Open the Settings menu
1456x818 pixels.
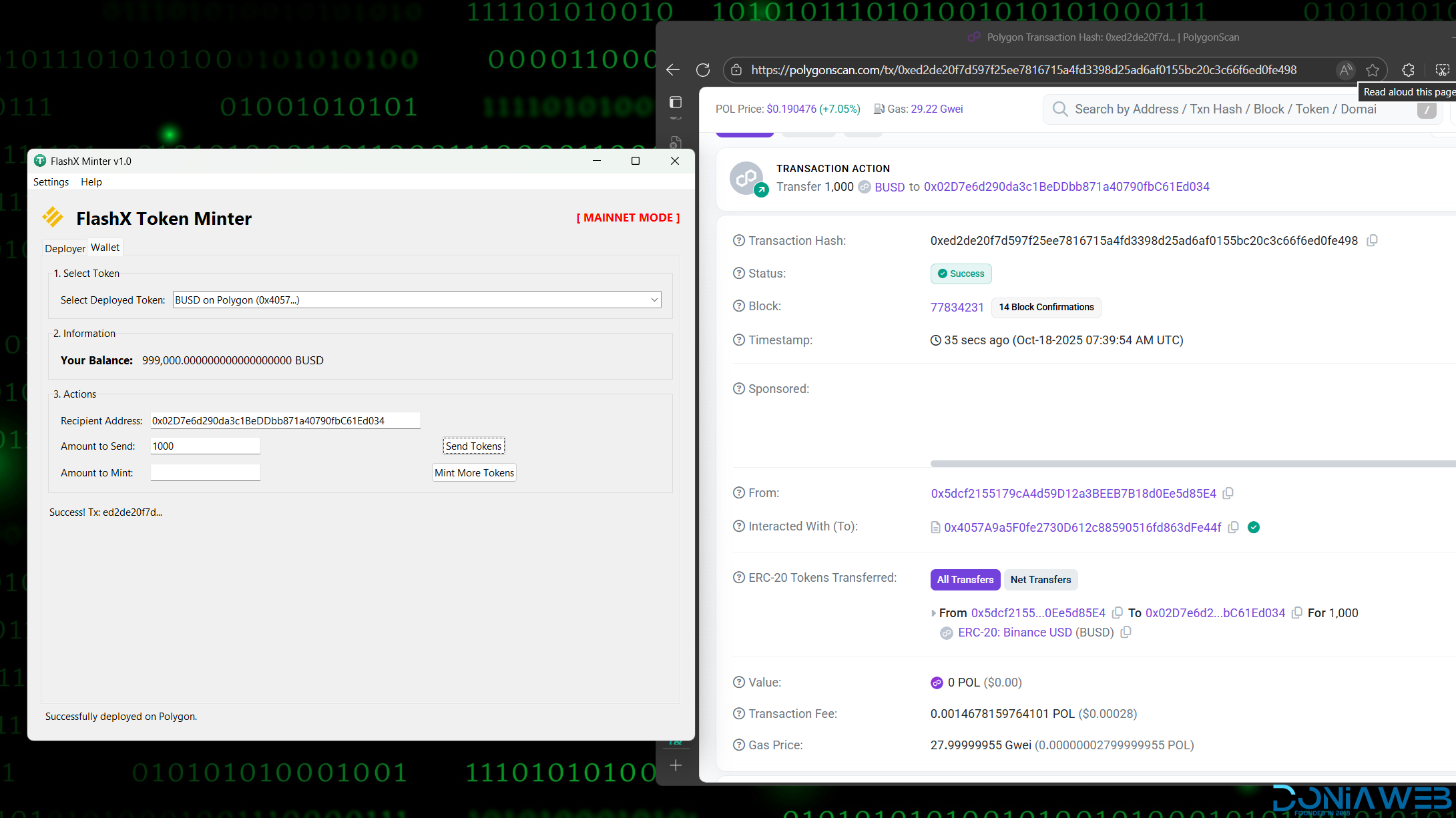51,182
